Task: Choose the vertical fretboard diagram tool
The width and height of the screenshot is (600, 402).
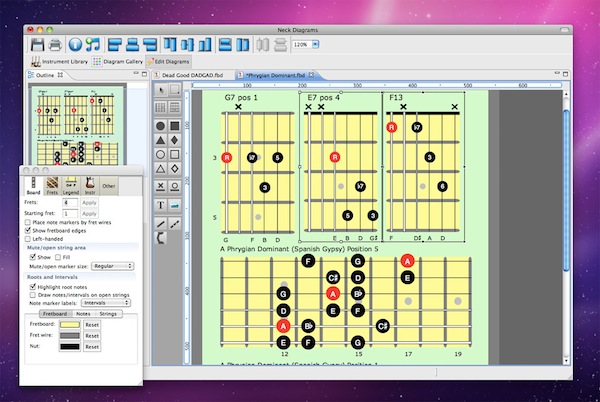Action: click(161, 107)
